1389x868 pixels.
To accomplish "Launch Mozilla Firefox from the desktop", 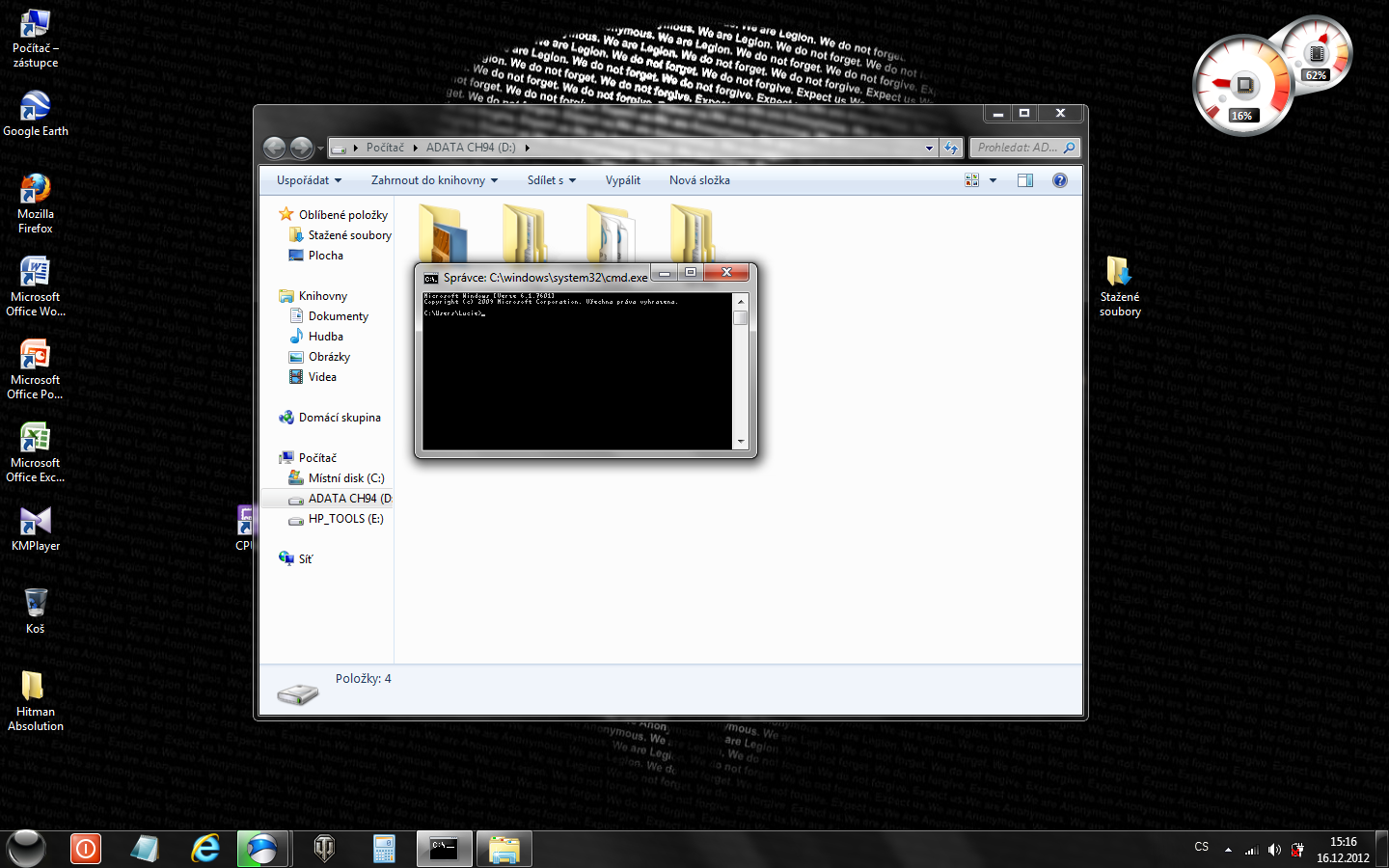I will (x=36, y=203).
